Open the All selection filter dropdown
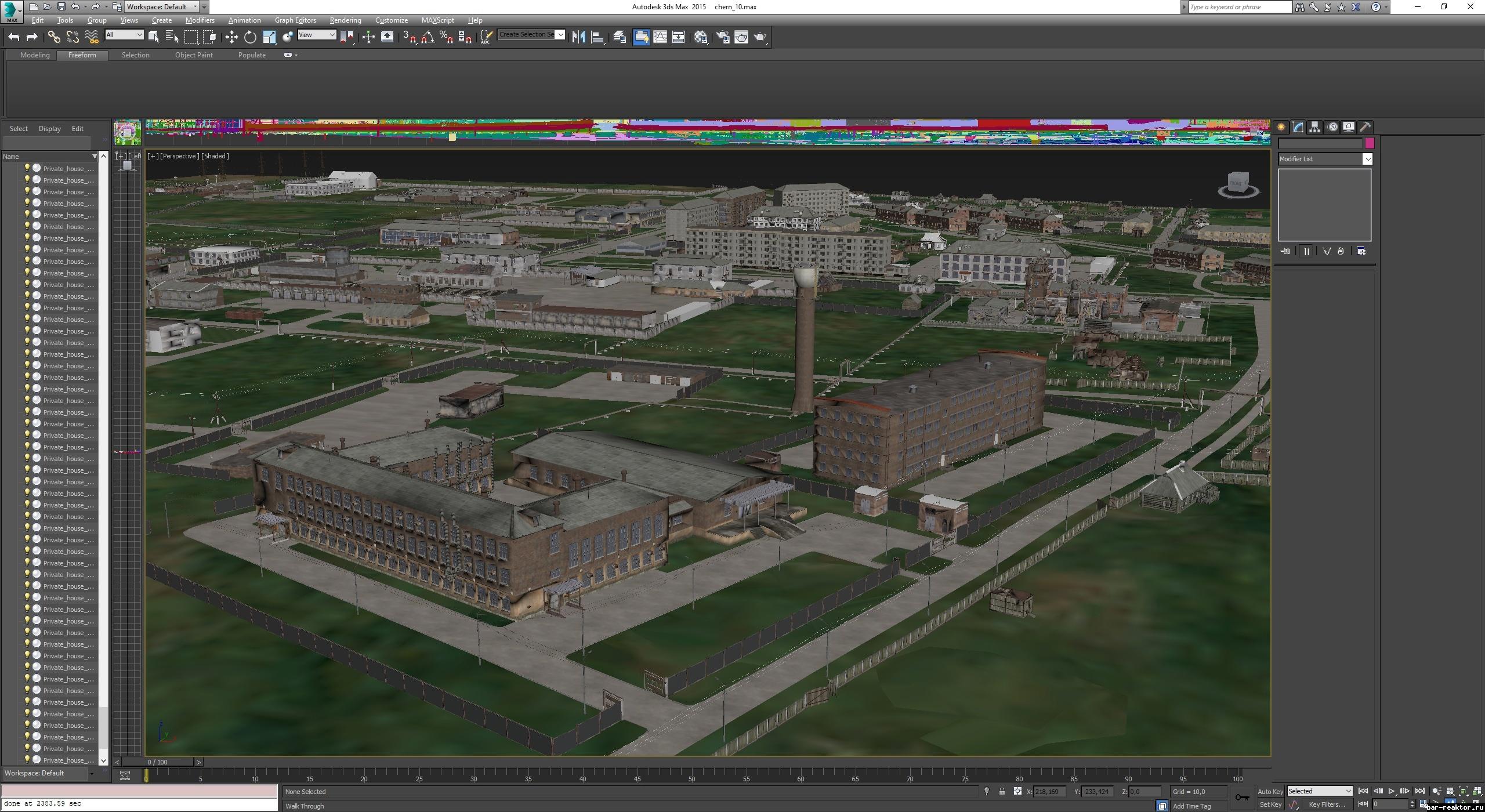1485x812 pixels. pyautogui.click(x=124, y=35)
